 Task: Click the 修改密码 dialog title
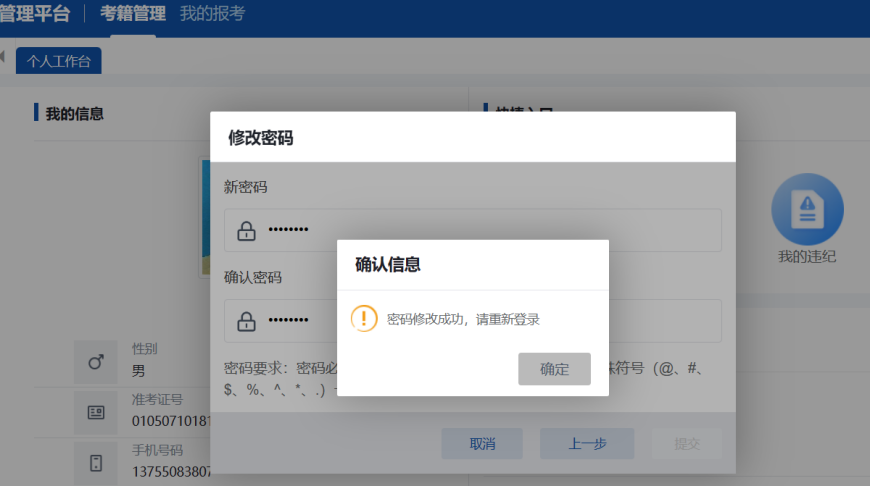click(261, 138)
